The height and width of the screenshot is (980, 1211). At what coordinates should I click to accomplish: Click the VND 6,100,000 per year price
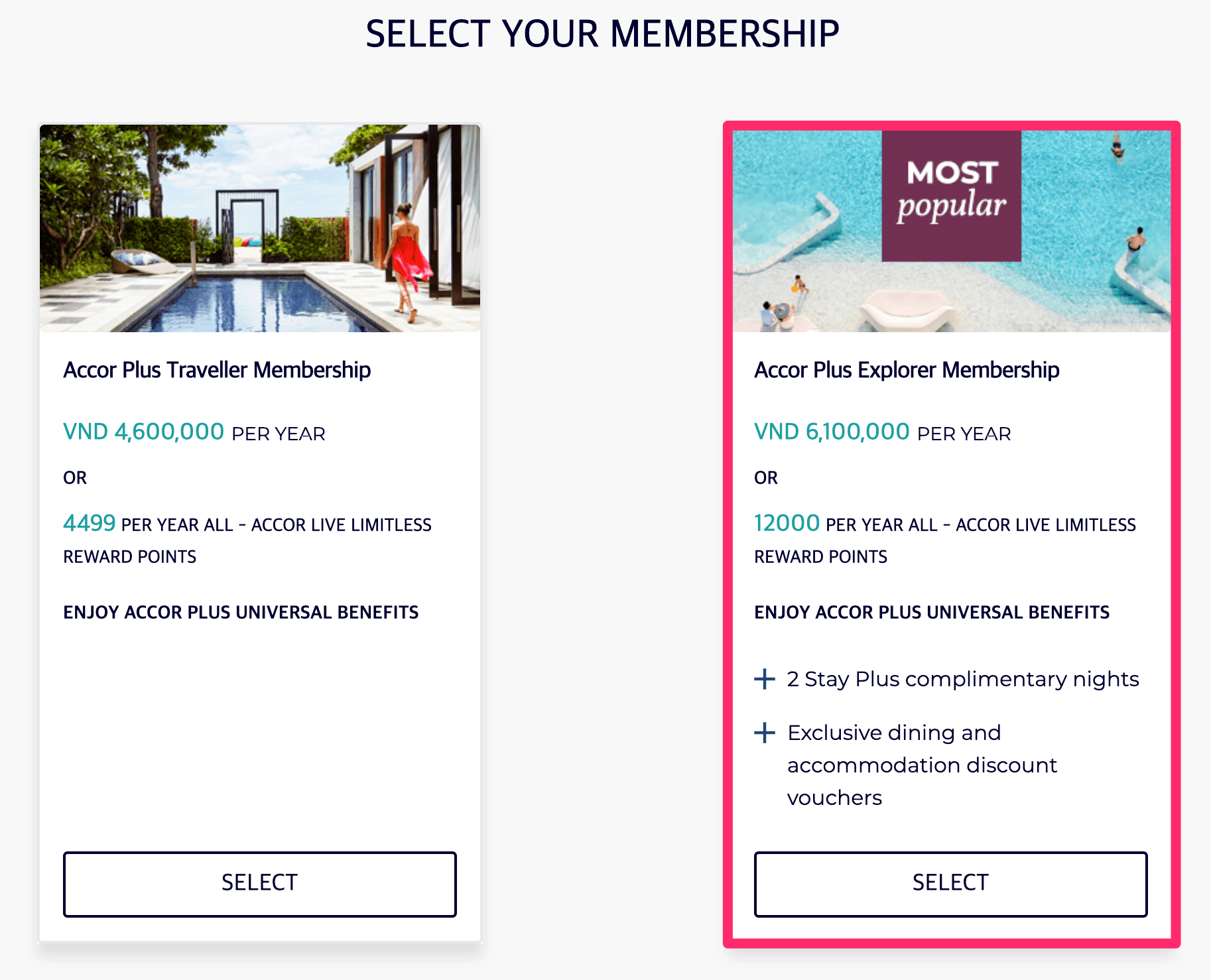(x=832, y=432)
